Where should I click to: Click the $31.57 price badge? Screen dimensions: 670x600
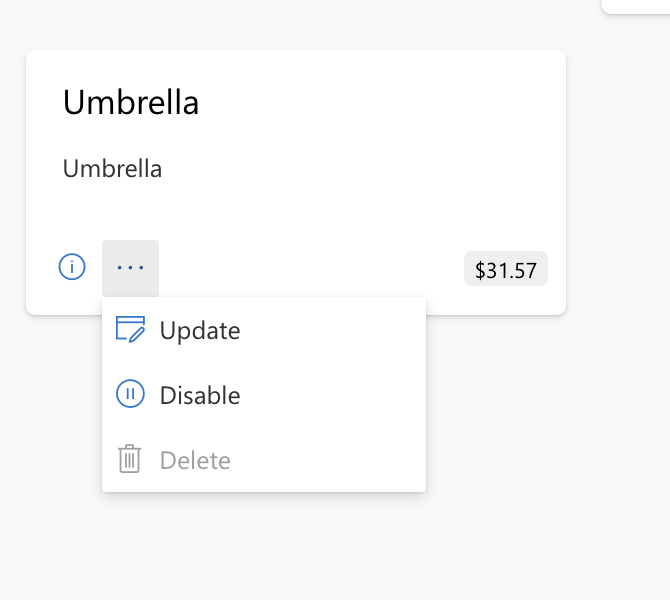point(506,270)
